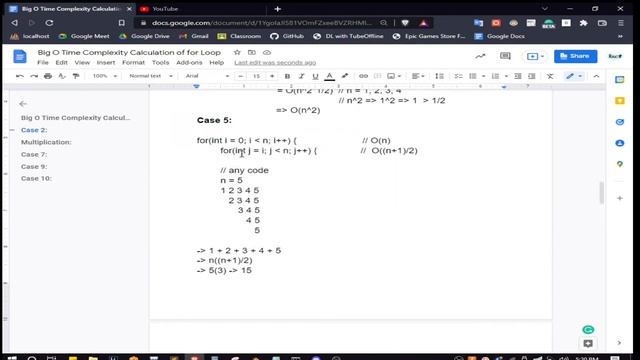Open the highlight color picker
Image resolution: width=640 pixels, height=360 pixels.
(345, 76)
